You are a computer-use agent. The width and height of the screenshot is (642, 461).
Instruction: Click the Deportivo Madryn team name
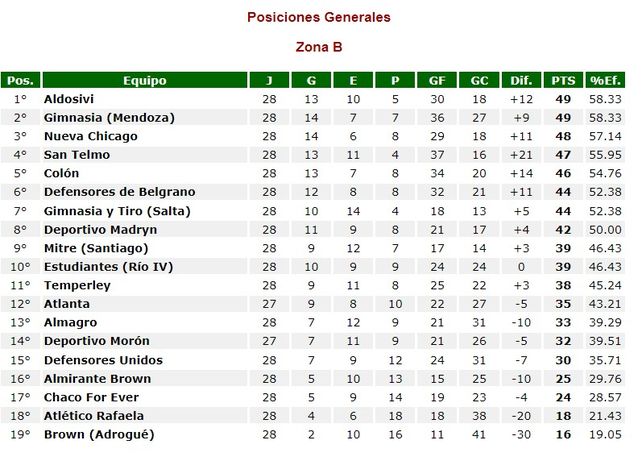pos(100,229)
